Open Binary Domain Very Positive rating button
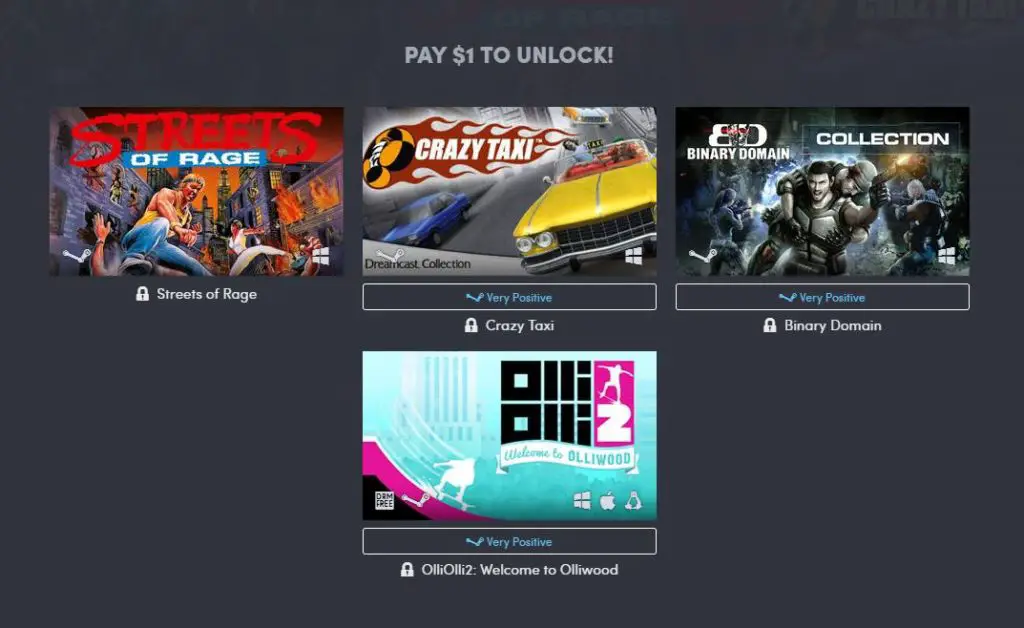Image resolution: width=1024 pixels, height=628 pixels. (x=822, y=297)
